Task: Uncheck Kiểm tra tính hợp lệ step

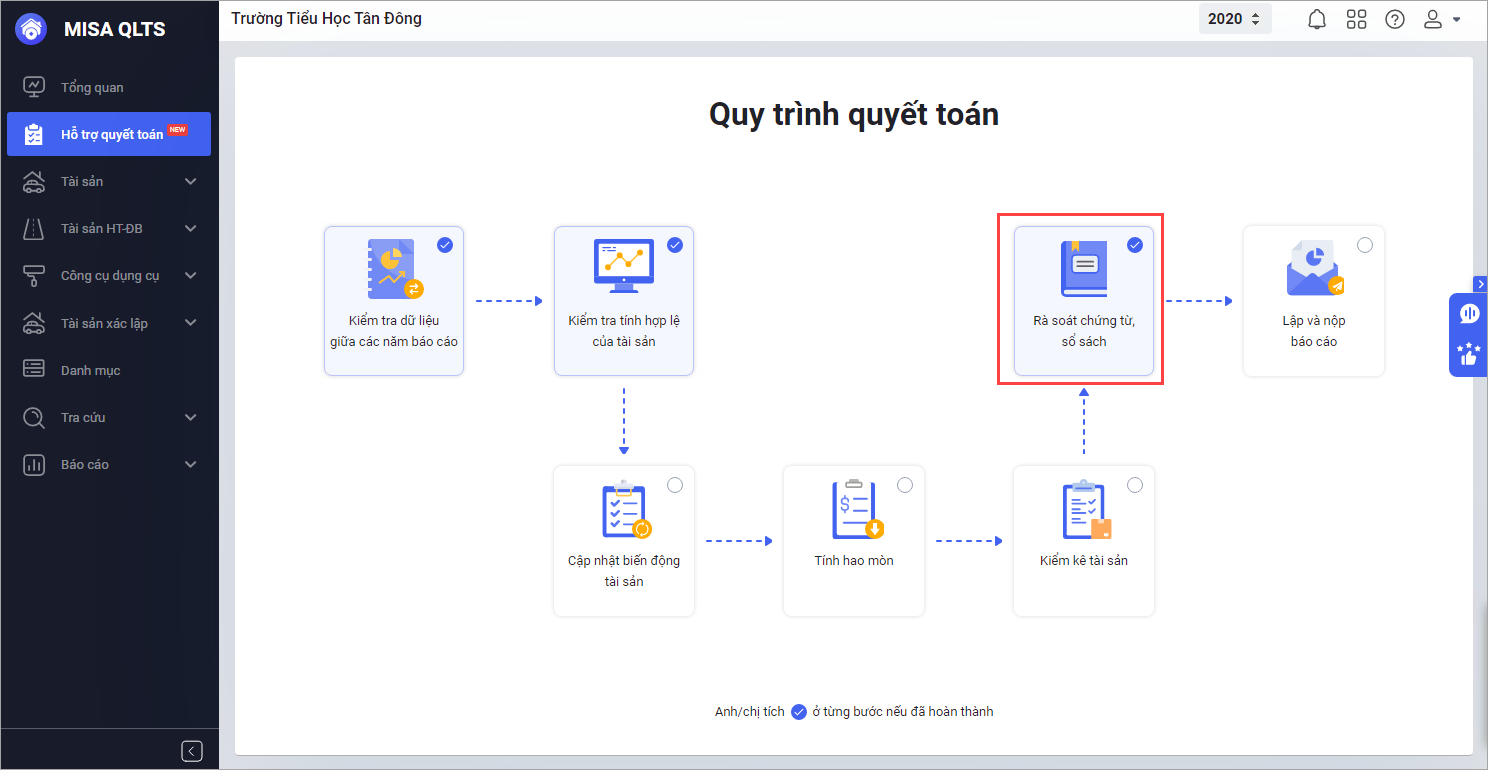Action: tap(675, 245)
